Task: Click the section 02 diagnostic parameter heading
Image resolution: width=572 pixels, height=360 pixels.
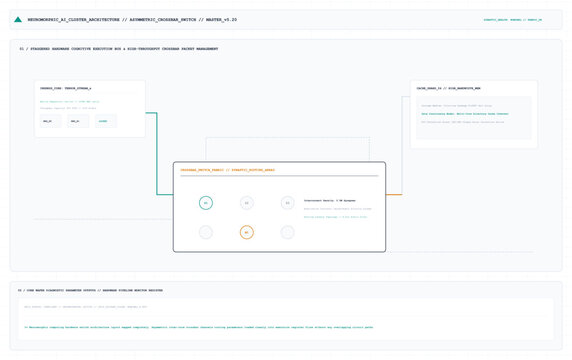Action: pyautogui.click(x=90, y=290)
